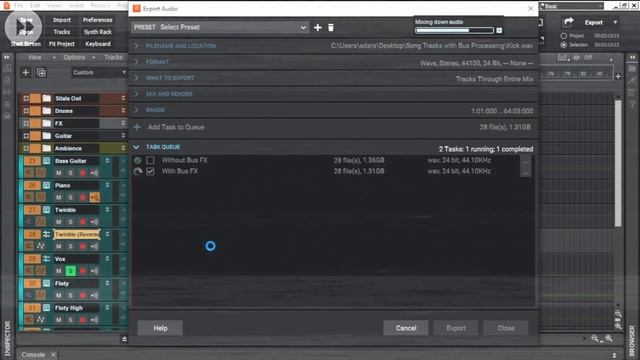Click the Bass Guitar track type icon
This screenshot has width=640, height=360.
pyautogui.click(x=47, y=161)
